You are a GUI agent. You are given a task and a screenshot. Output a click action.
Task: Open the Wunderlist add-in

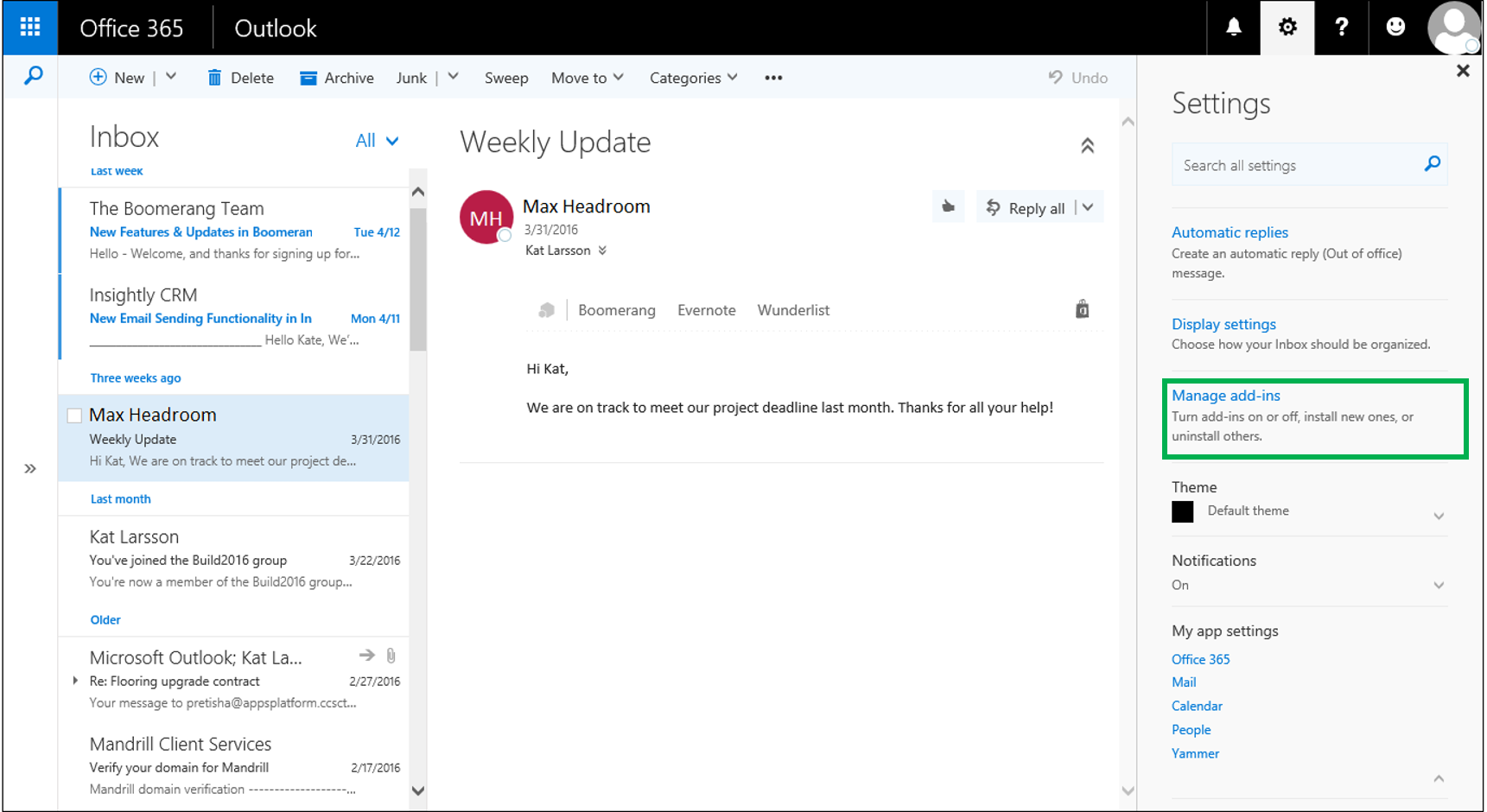click(x=793, y=310)
